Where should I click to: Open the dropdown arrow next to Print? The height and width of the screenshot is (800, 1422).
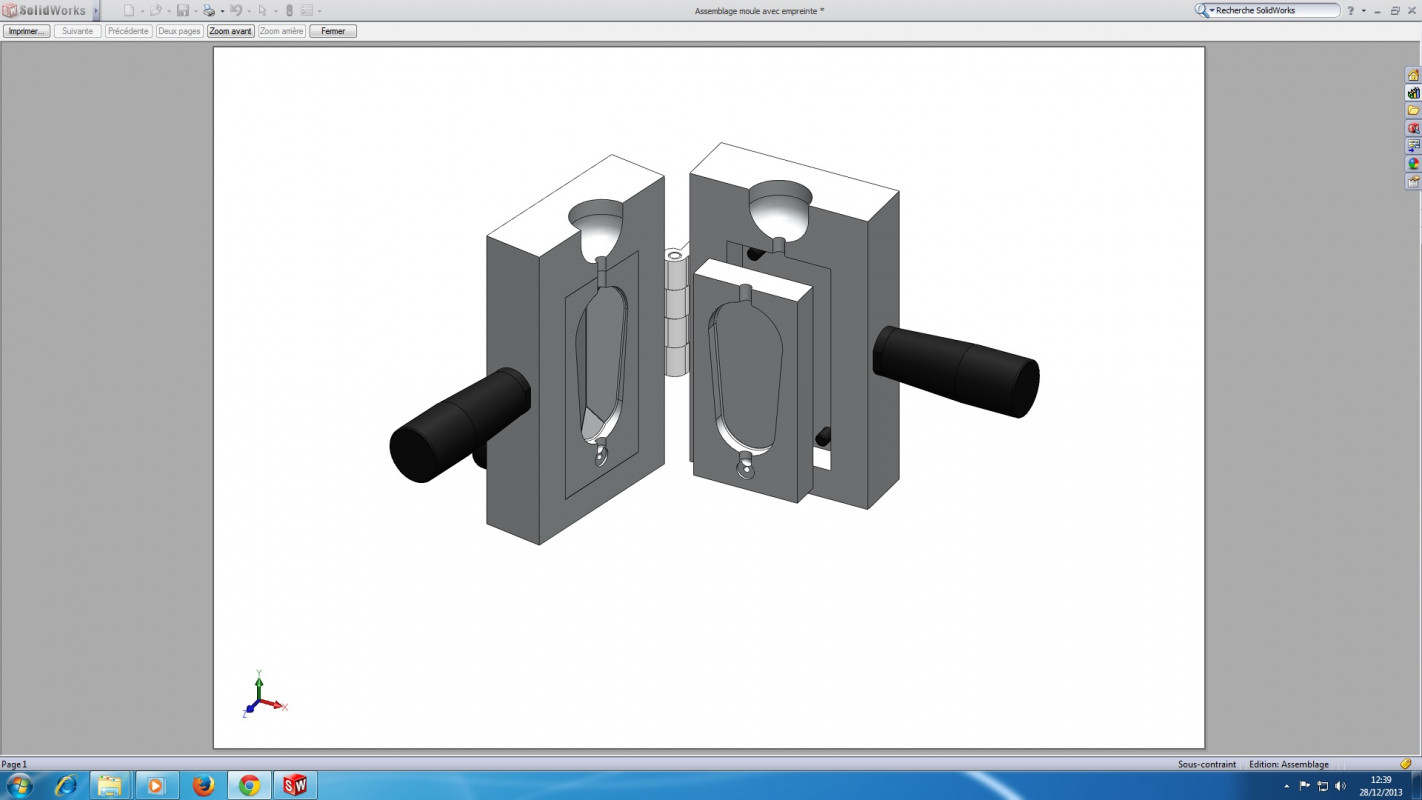coord(221,11)
